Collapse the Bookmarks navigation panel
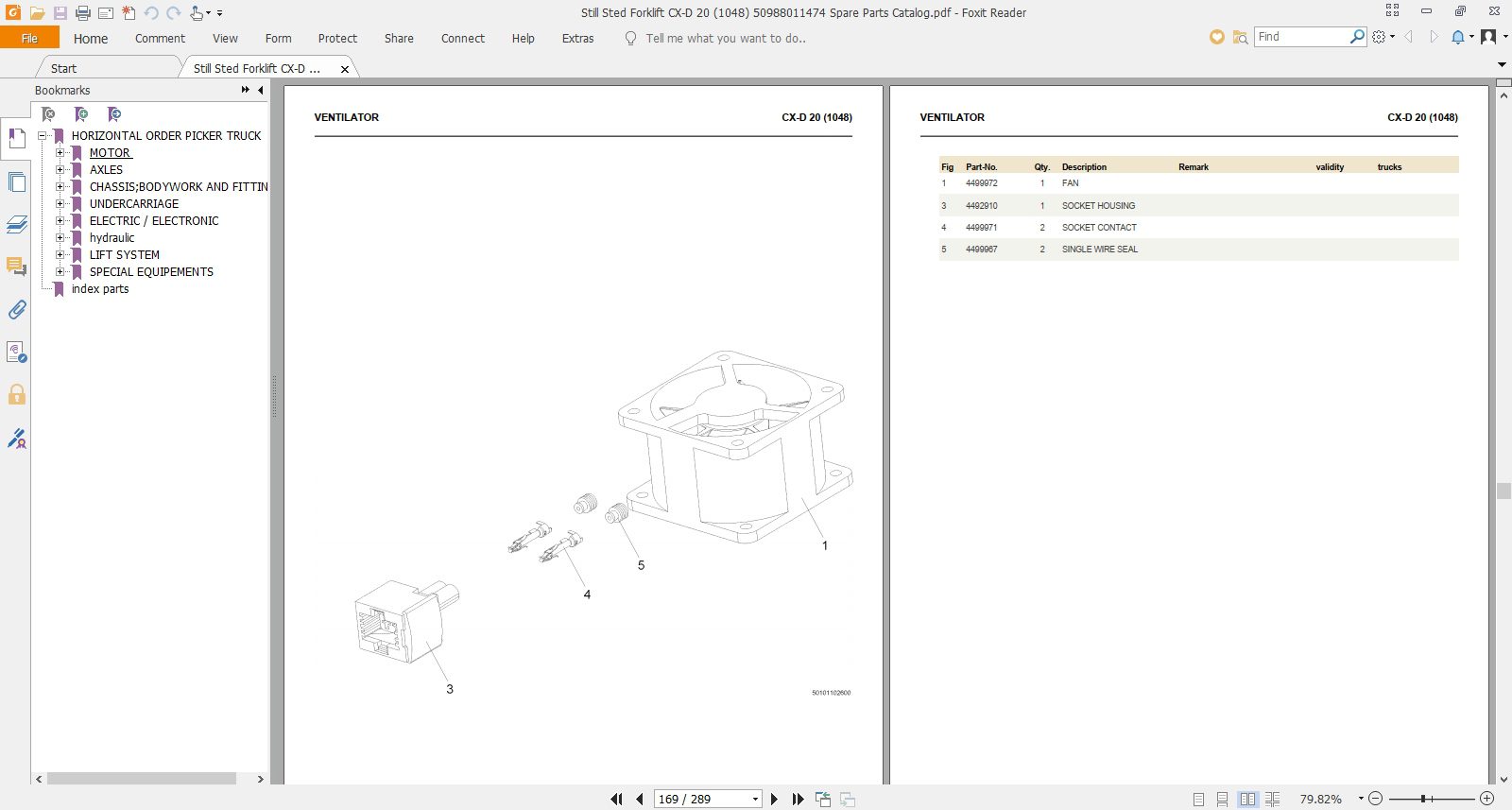Image resolution: width=1512 pixels, height=810 pixels. 261,90
